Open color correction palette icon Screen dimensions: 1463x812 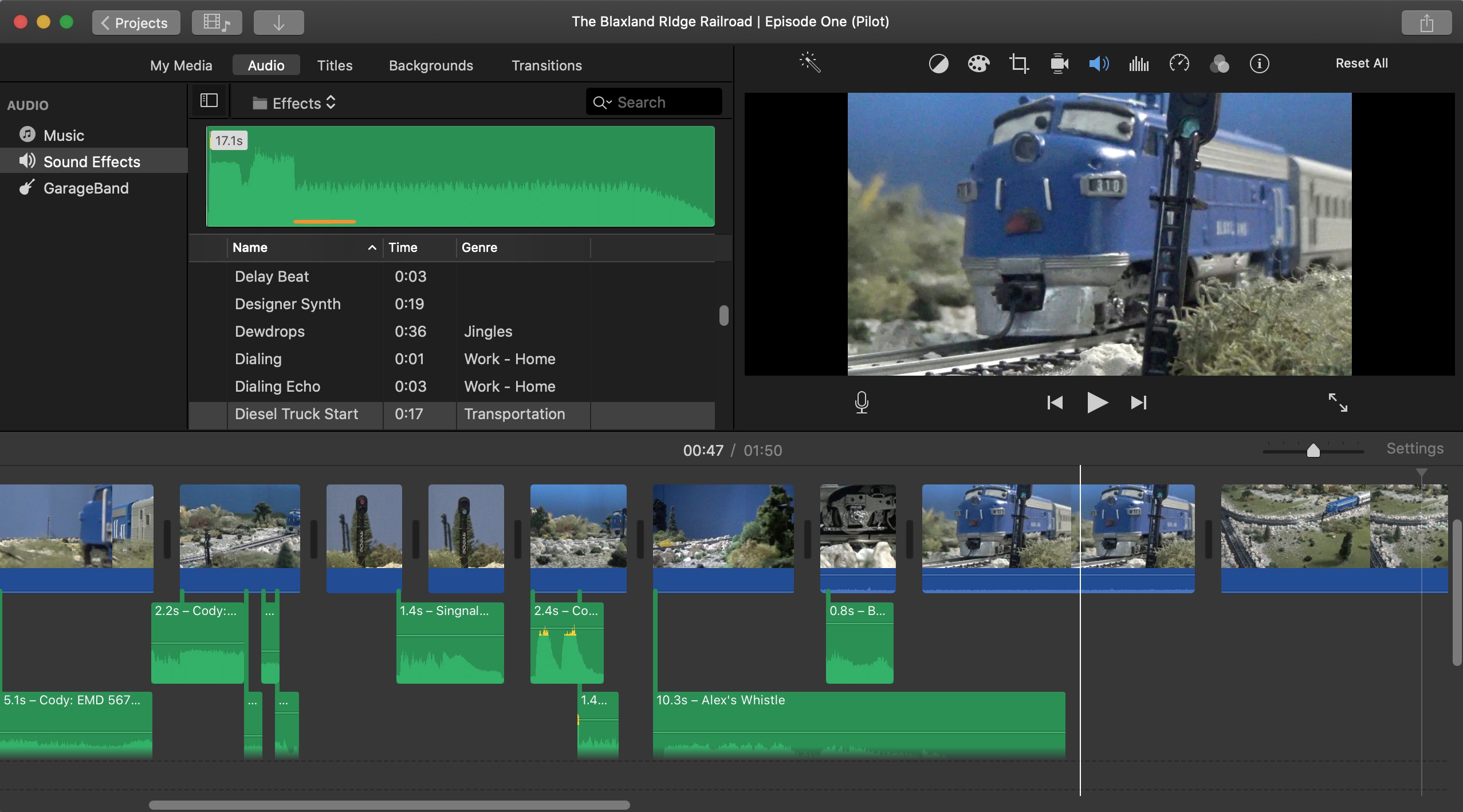pos(978,64)
